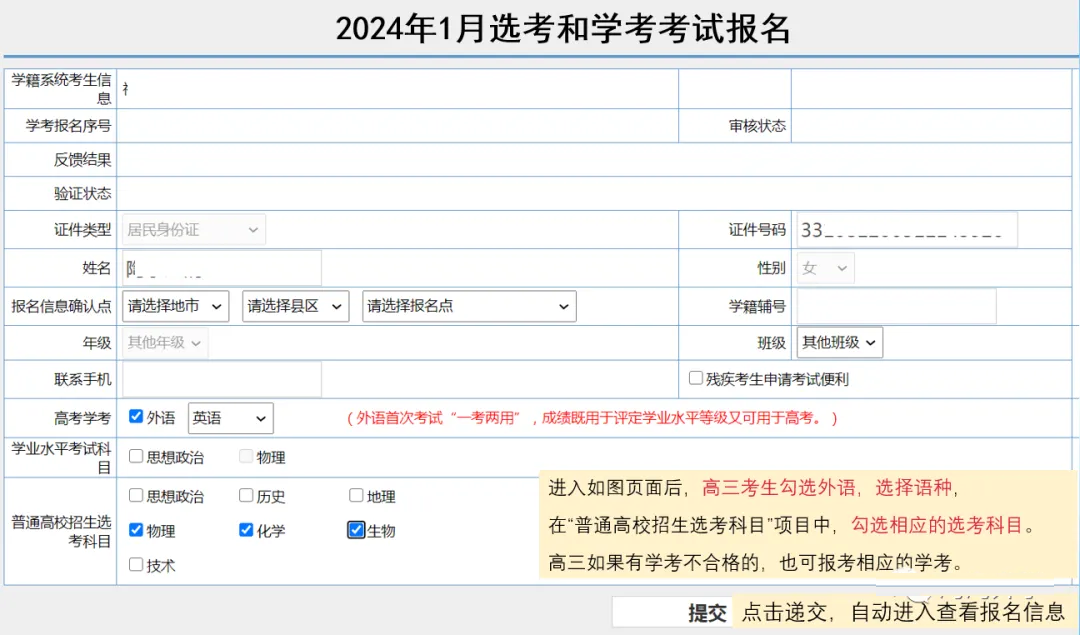The height and width of the screenshot is (635, 1080).
Task: Open the 英语 language dropdown
Action: [x=230, y=418]
